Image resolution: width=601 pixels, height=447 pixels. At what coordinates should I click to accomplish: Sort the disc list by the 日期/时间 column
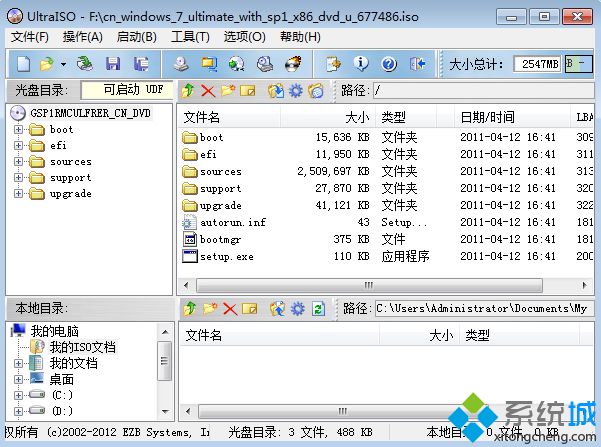[x=512, y=117]
